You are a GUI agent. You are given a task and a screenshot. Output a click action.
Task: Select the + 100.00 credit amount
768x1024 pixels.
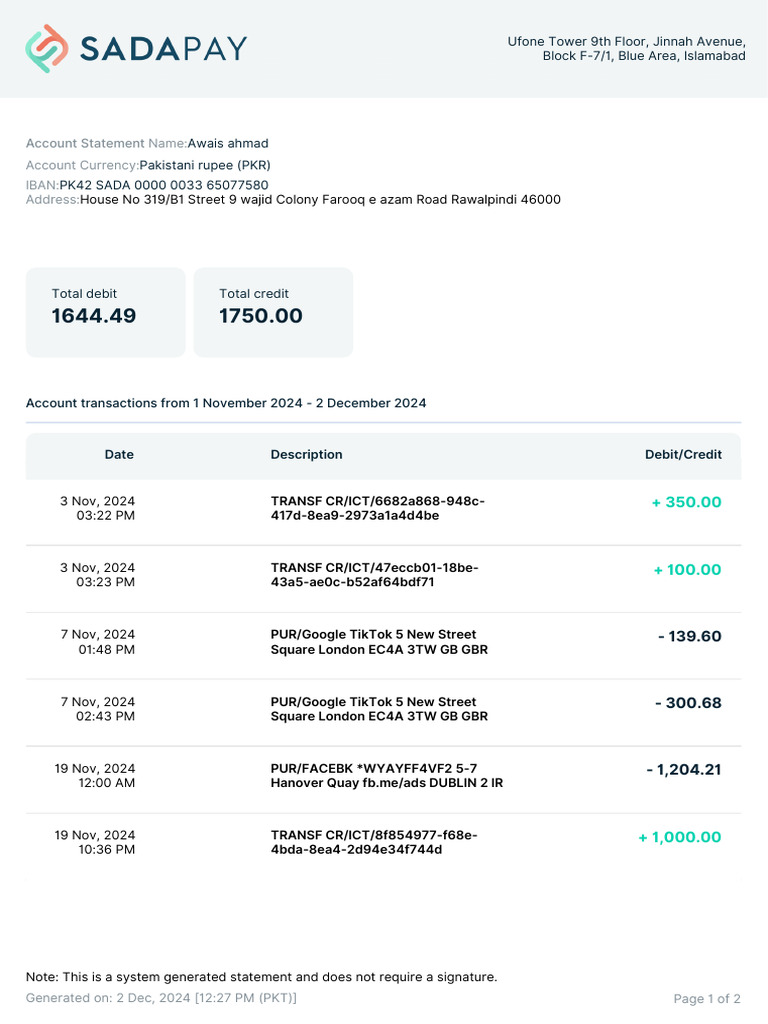pos(687,569)
